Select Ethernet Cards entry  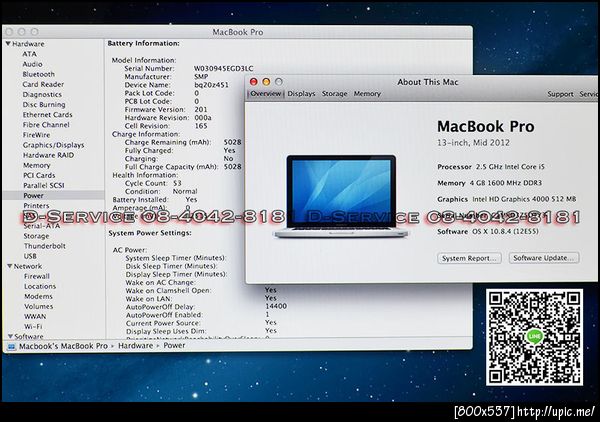click(x=47, y=115)
